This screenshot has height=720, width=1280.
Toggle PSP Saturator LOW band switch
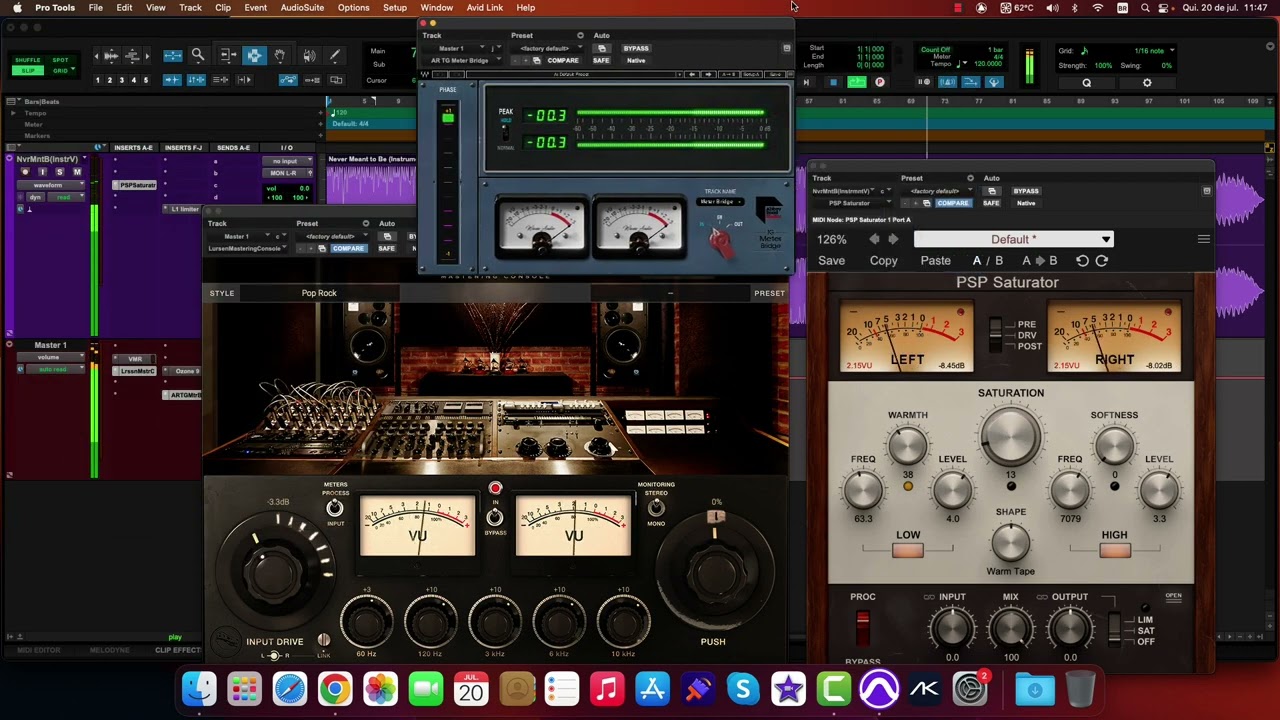click(907, 549)
